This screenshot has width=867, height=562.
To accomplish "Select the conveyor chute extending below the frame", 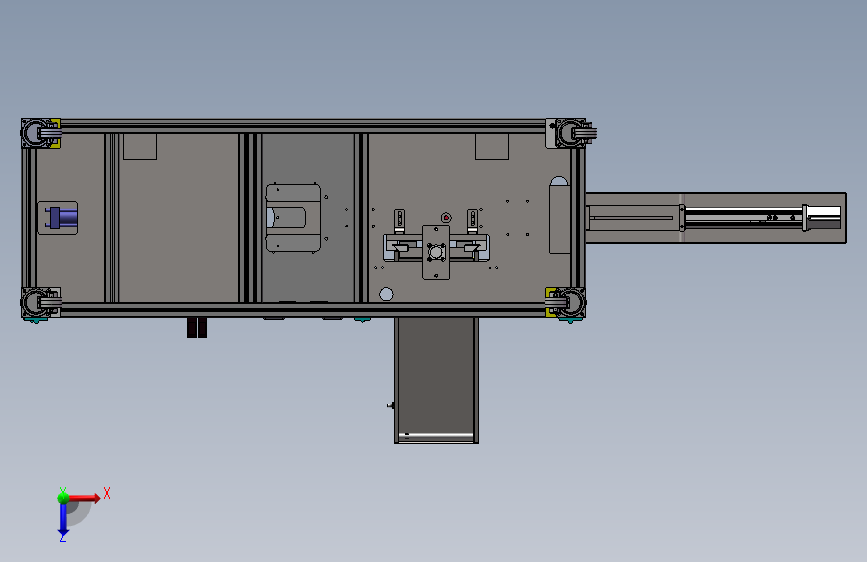I will 436,380.
